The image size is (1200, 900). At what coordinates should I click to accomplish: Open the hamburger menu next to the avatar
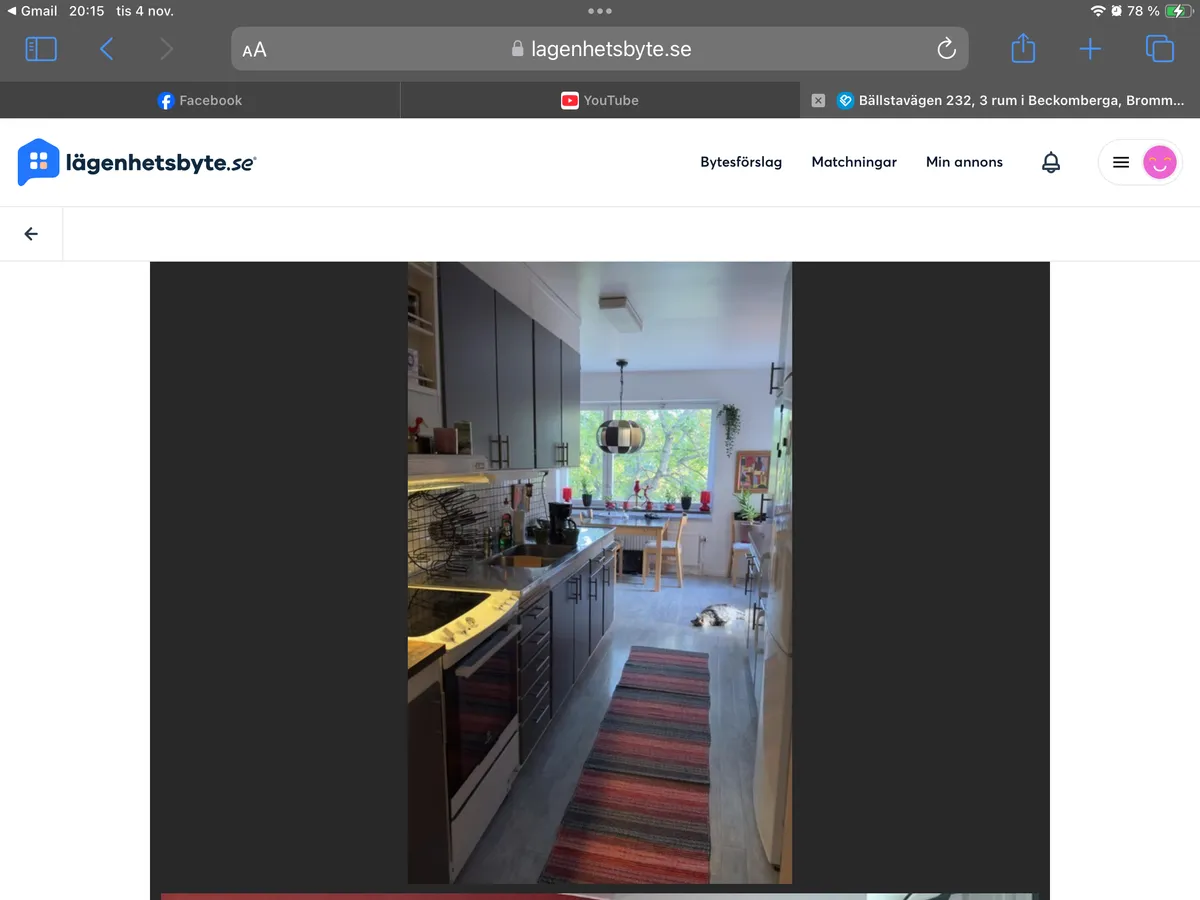tap(1120, 162)
